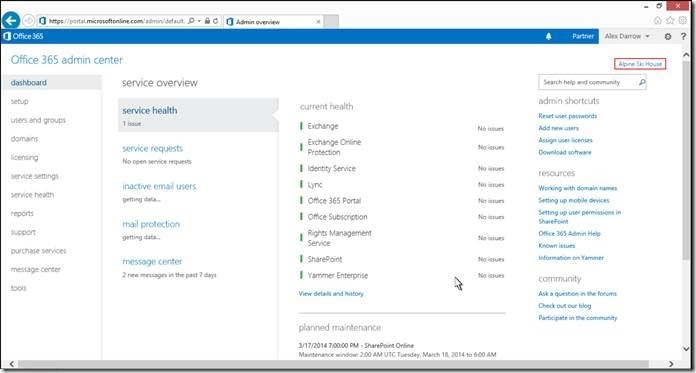Click the refresh icon in address bar
Image resolution: width=696 pixels, height=373 pixels.
coord(216,21)
